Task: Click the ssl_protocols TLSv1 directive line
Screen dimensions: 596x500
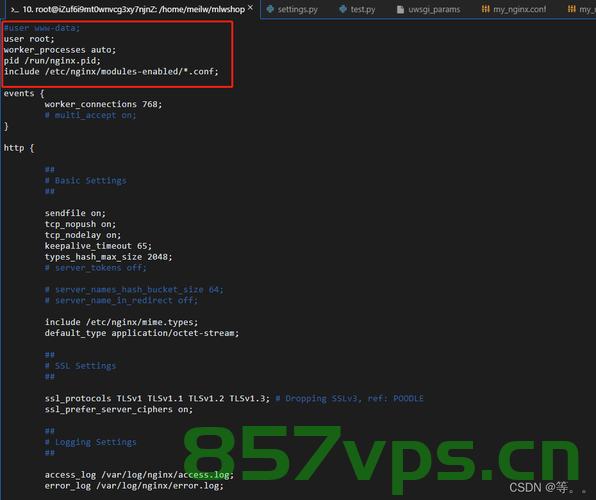Action: pyautogui.click(x=157, y=398)
